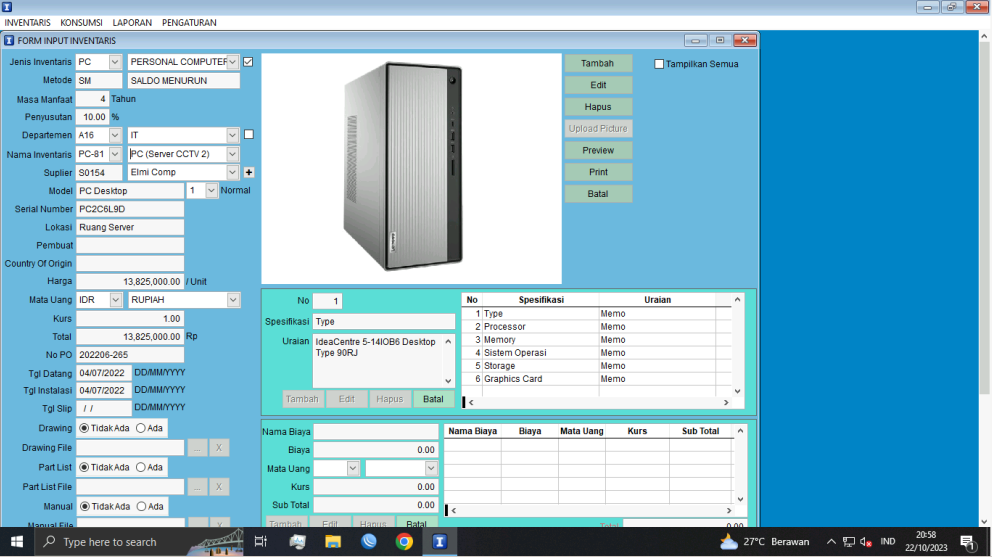Viewport: 992px width, 557px height.
Task: Click the weather icon in taskbar
Action: [729, 541]
